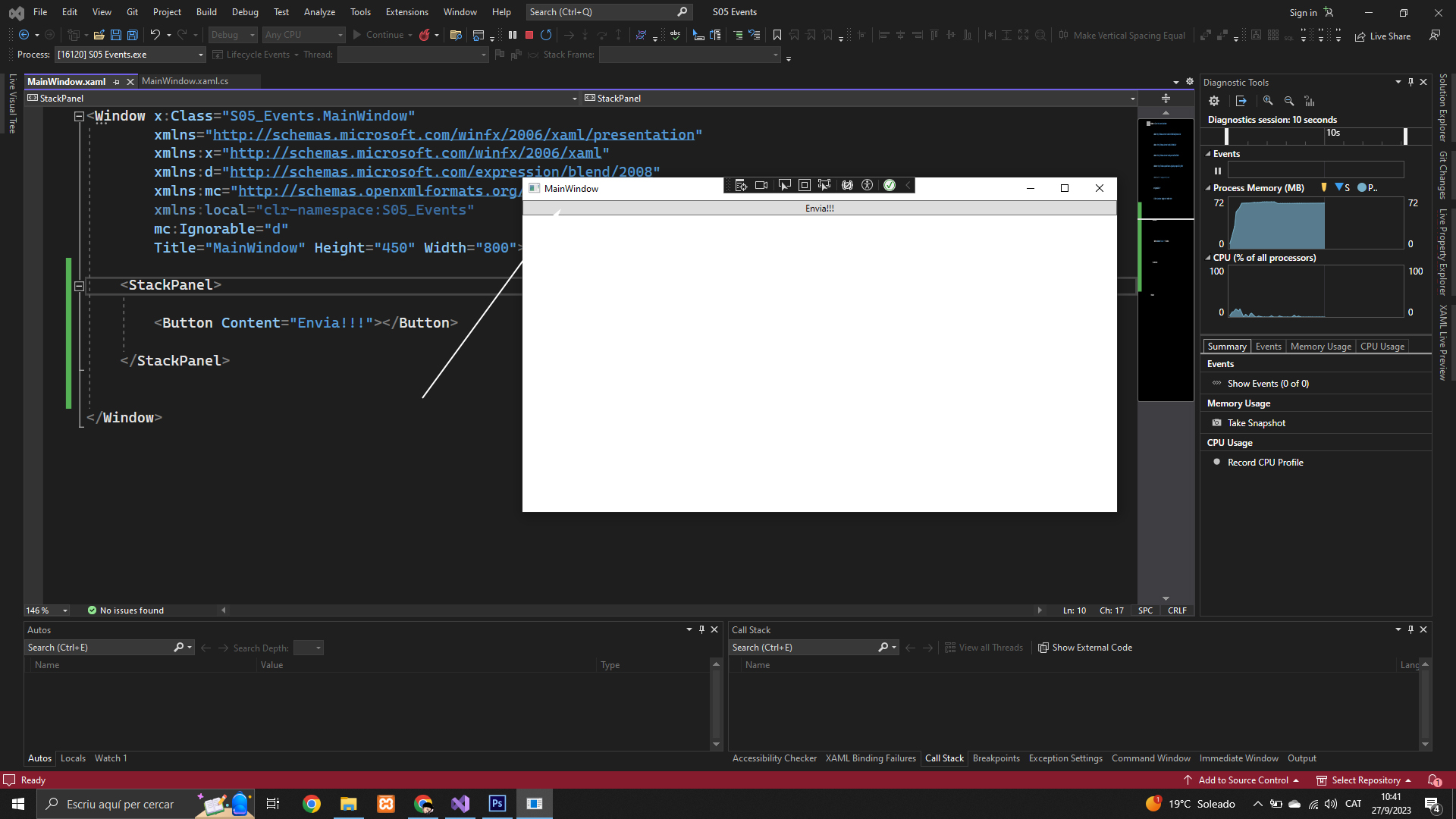Stop debugging with the red square icon
The height and width of the screenshot is (819, 1456).
tap(529, 35)
